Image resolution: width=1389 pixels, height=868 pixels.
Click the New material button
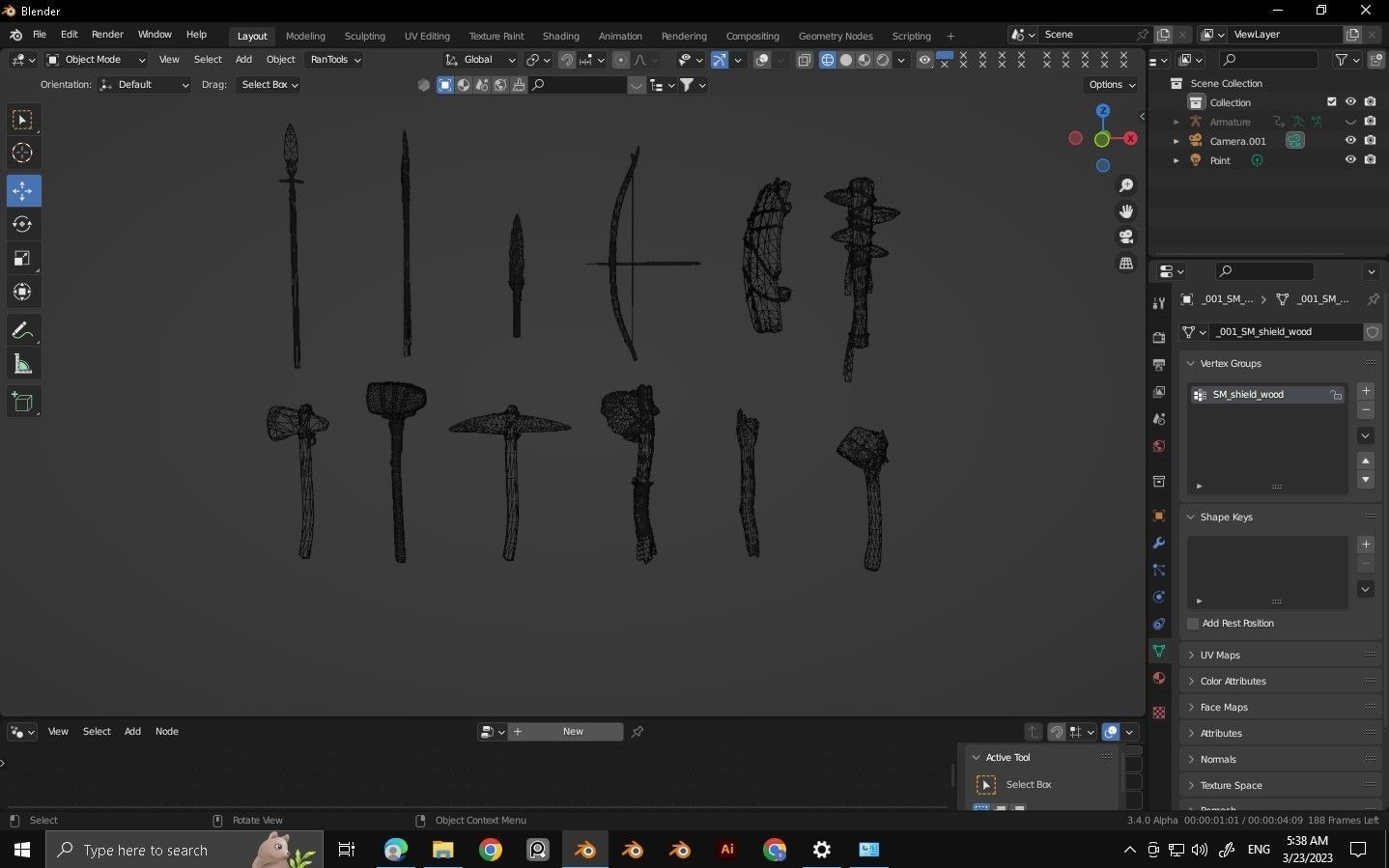coord(572,731)
